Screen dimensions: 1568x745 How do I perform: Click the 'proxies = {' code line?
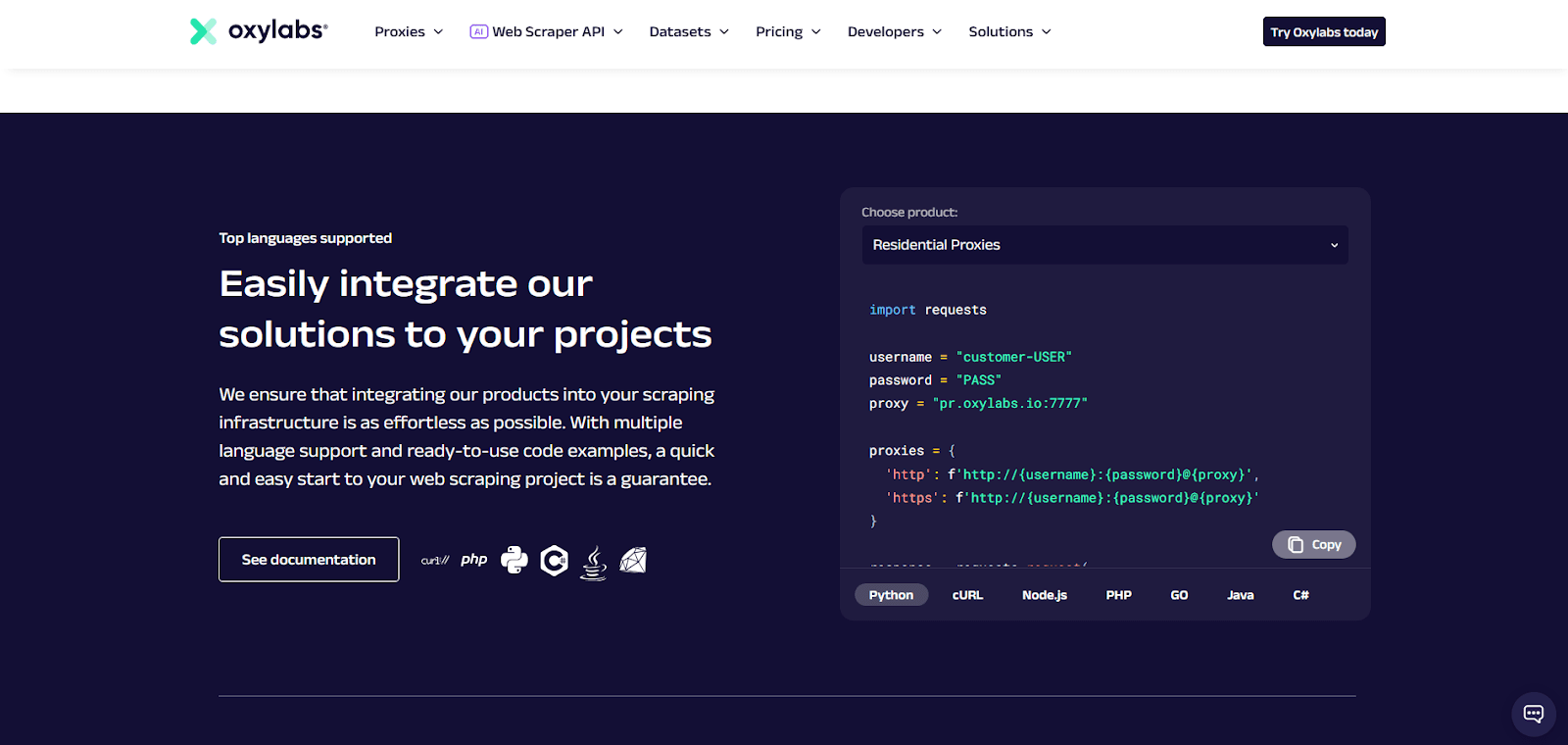point(911,451)
